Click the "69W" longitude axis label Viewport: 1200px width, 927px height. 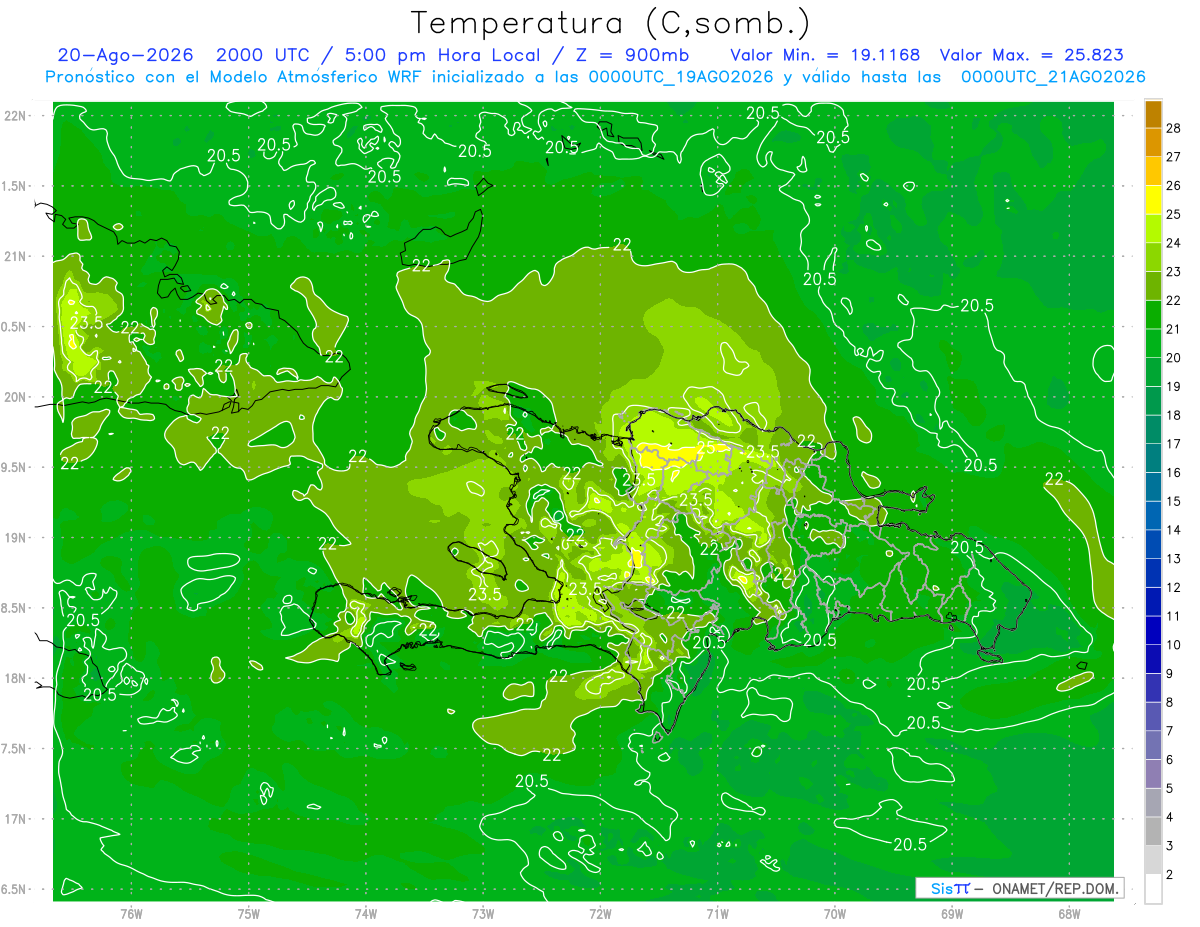952,913
